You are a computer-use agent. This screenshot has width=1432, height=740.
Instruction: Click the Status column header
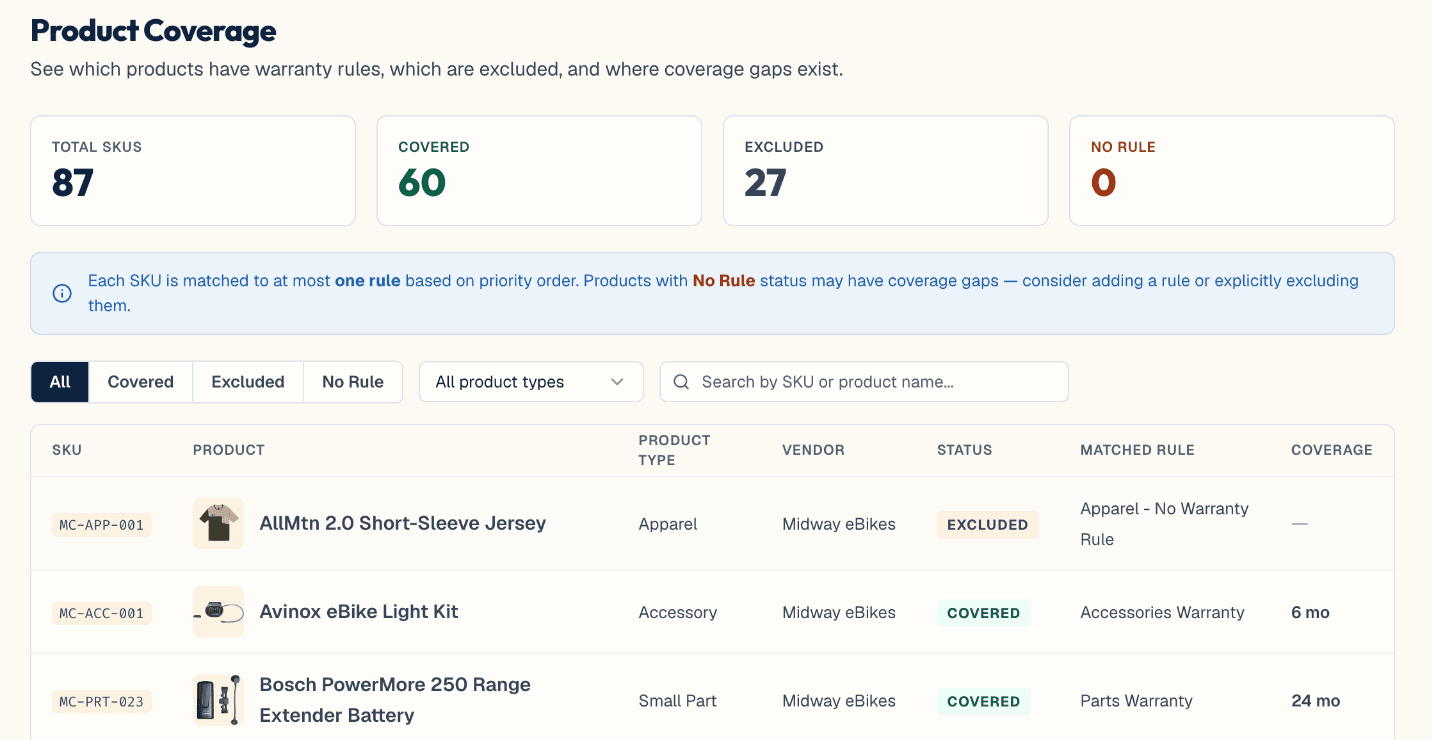pos(964,450)
